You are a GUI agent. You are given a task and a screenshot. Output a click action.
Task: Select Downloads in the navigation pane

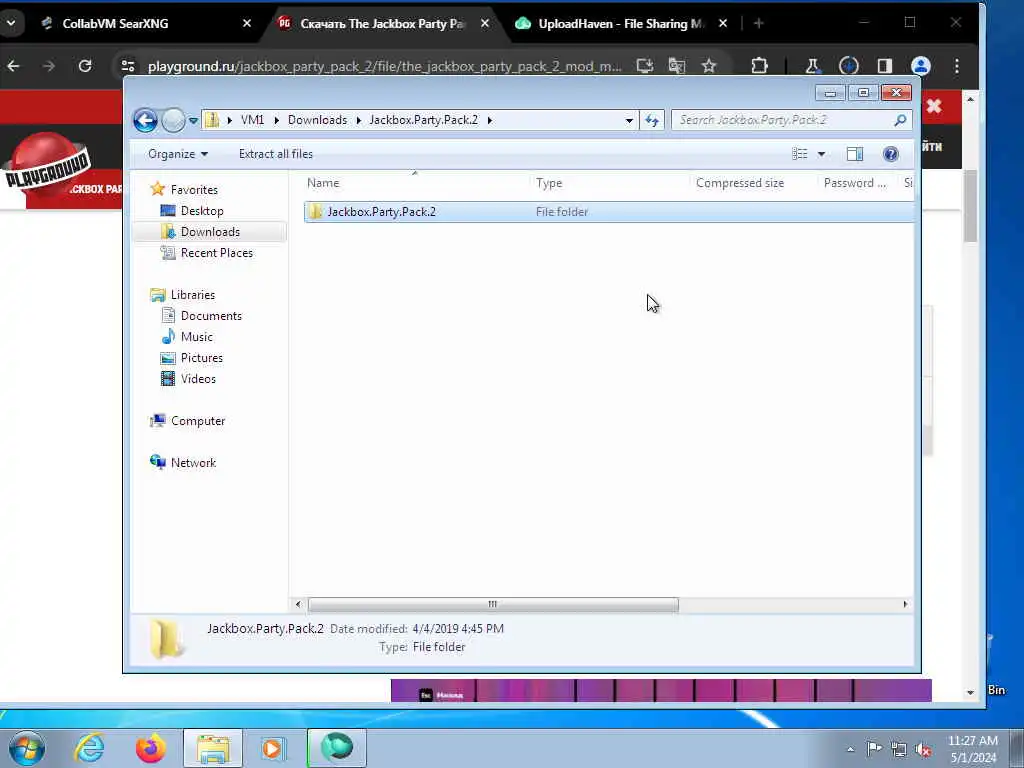(210, 232)
